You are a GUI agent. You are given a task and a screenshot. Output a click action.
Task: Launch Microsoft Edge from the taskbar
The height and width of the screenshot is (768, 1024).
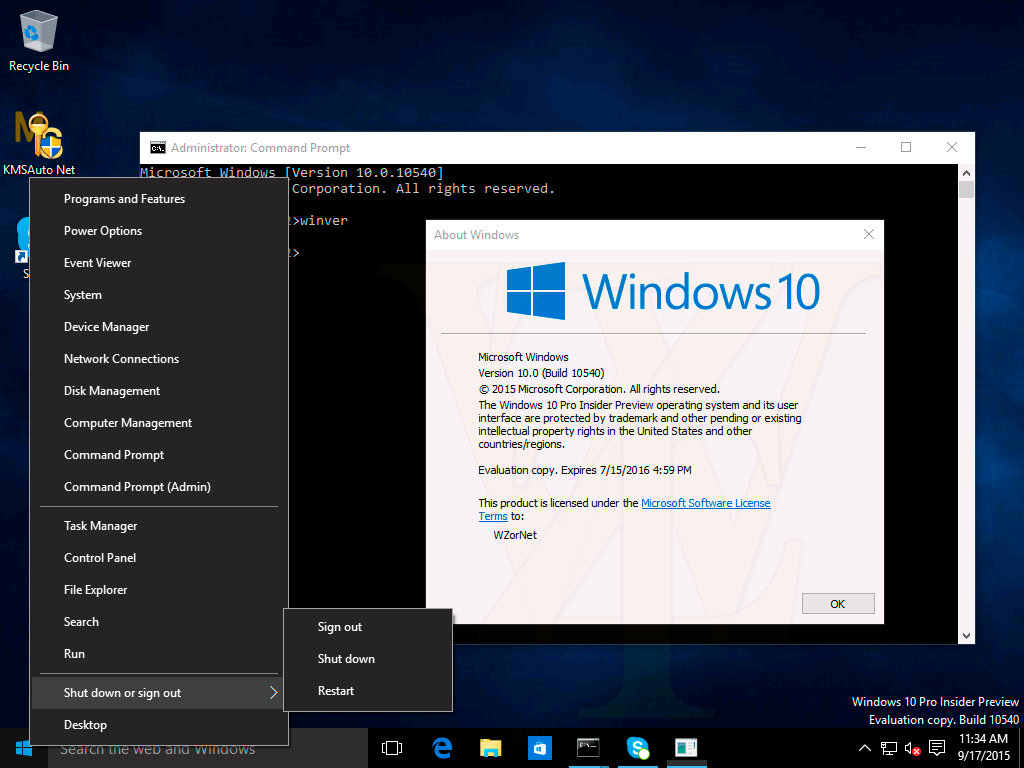(x=442, y=748)
